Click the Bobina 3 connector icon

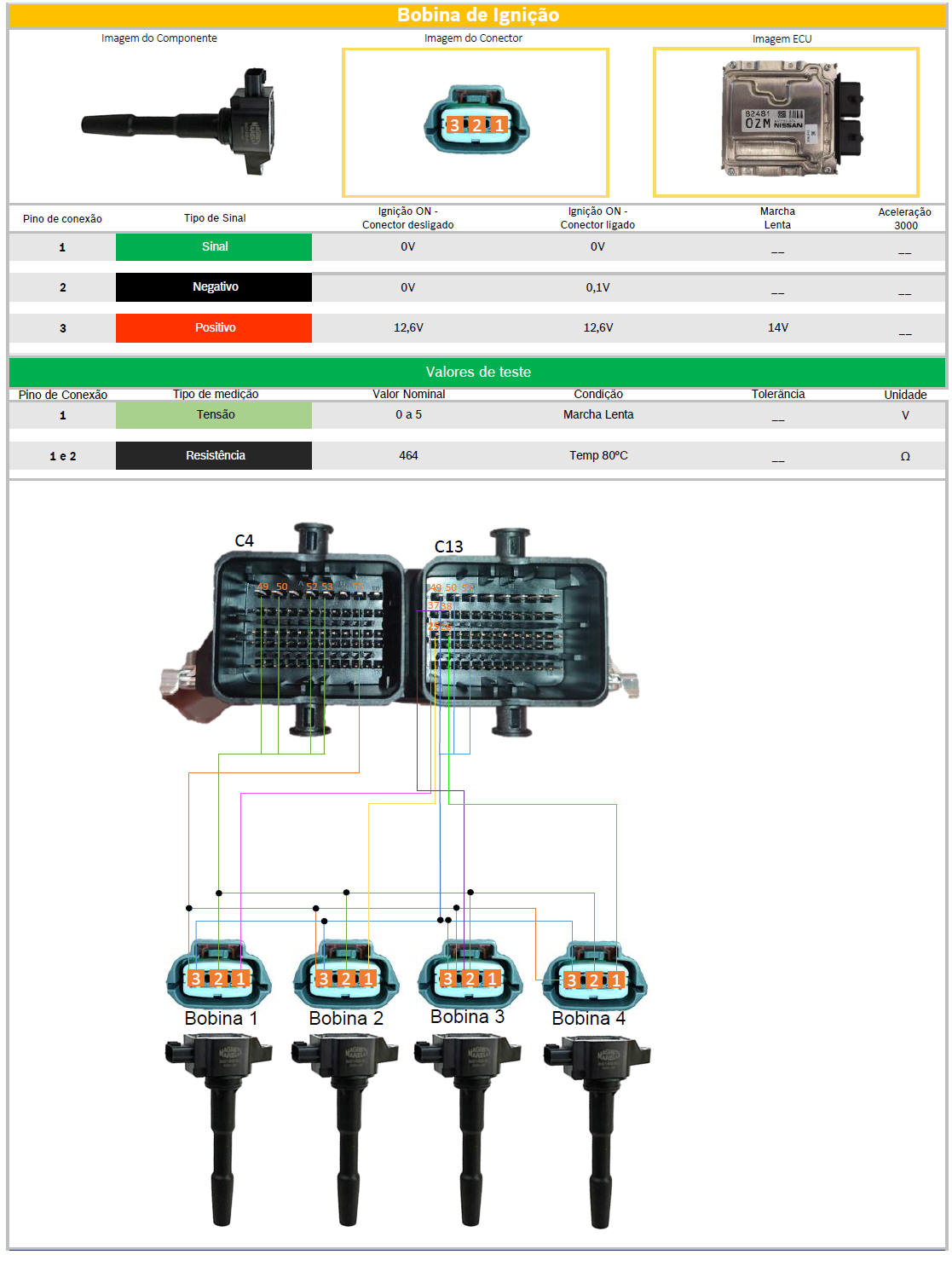[470, 975]
